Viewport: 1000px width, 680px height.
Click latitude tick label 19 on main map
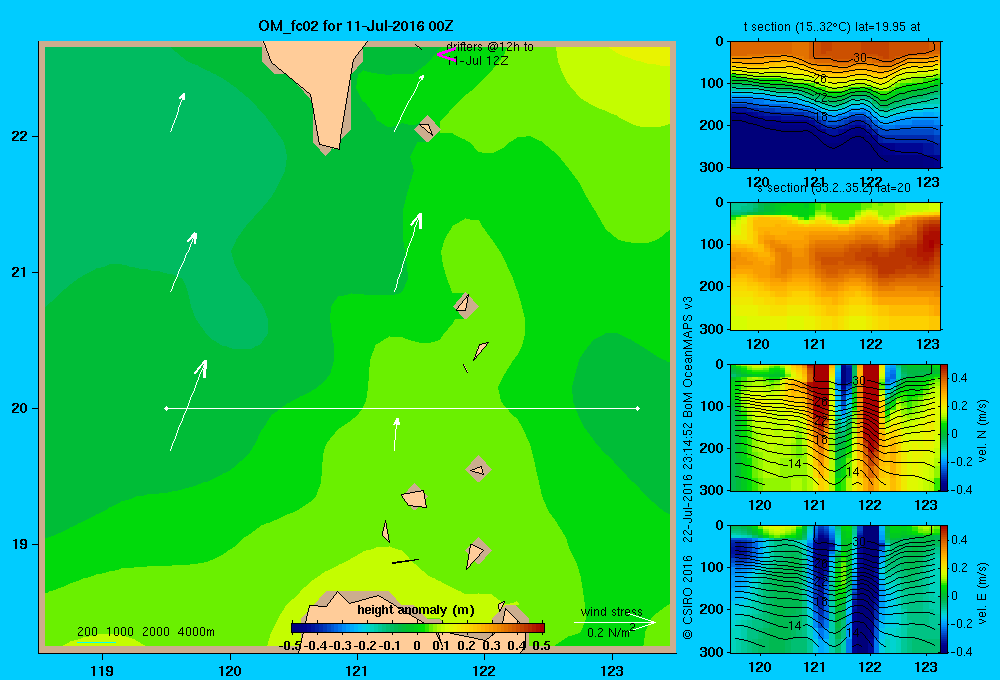19,544
